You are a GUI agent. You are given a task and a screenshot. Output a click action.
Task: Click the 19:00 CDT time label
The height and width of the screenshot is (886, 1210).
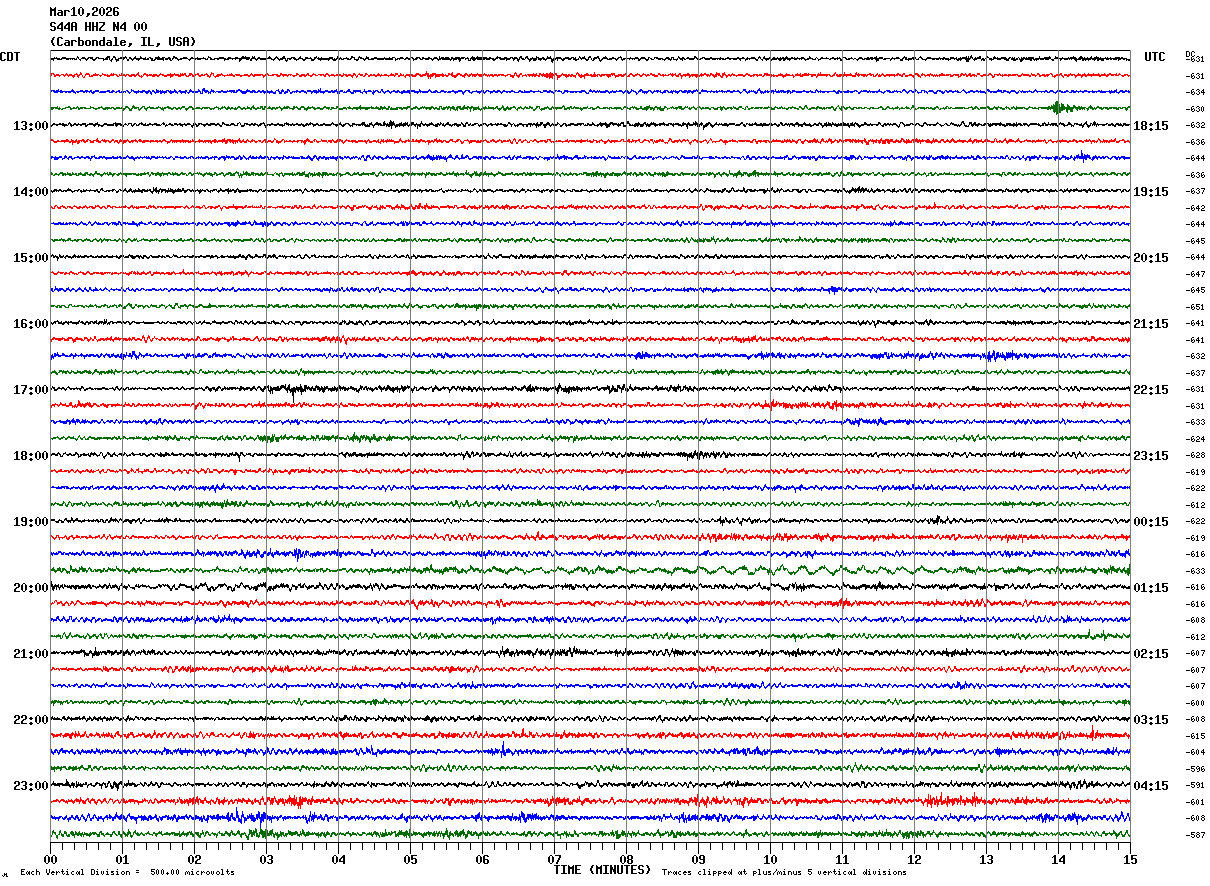pyautogui.click(x=31, y=522)
